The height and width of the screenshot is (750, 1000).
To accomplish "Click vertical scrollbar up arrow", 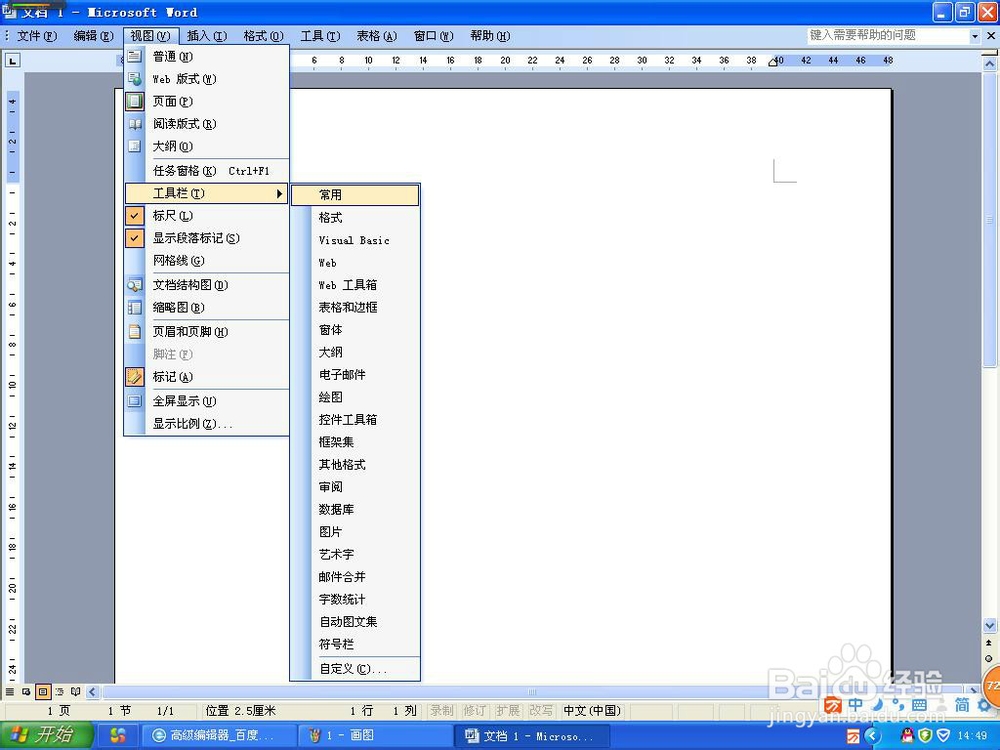I will (989, 64).
